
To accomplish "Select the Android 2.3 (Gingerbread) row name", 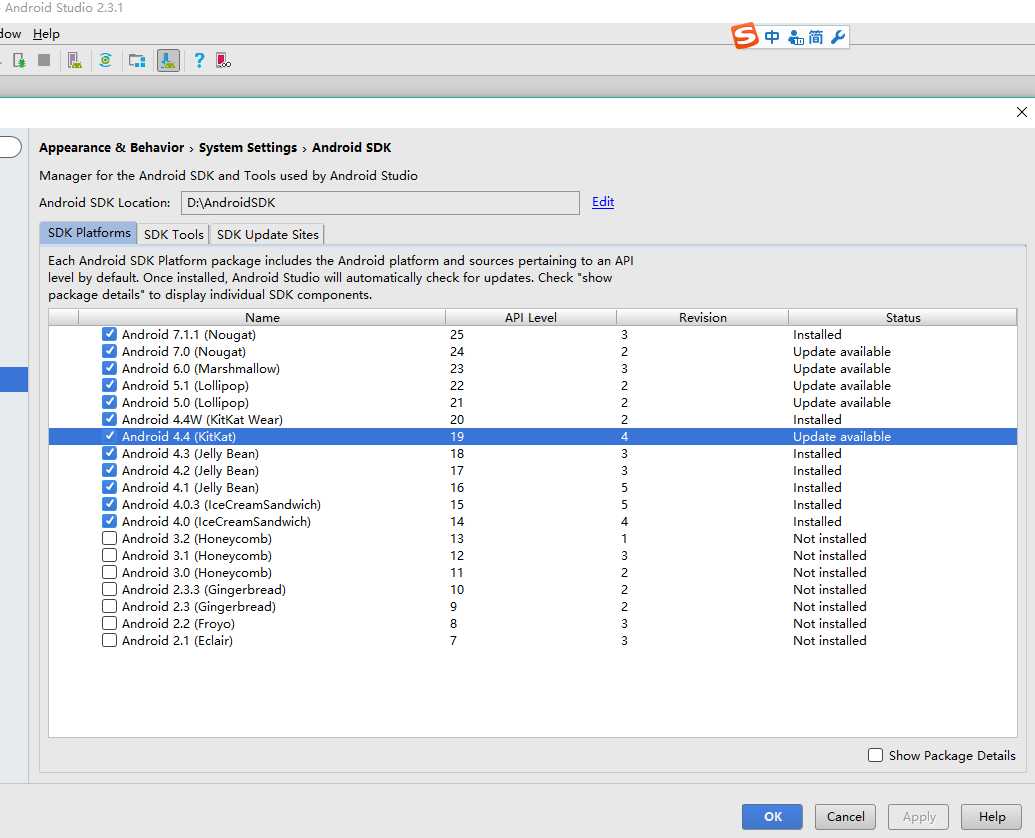I will (x=199, y=606).
